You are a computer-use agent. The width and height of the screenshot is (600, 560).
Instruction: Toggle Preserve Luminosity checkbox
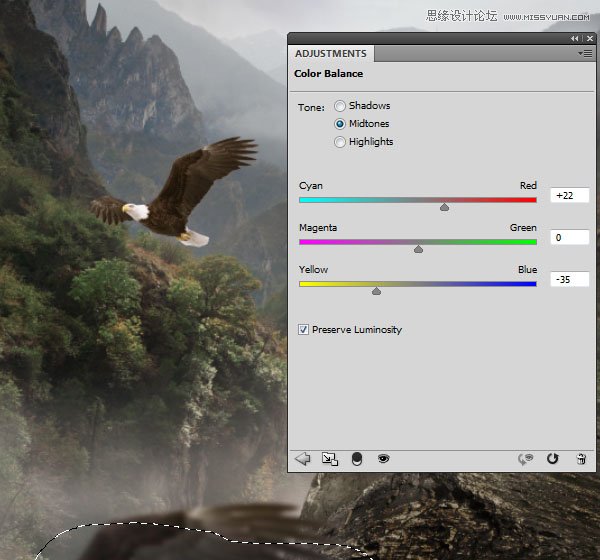[x=303, y=330]
